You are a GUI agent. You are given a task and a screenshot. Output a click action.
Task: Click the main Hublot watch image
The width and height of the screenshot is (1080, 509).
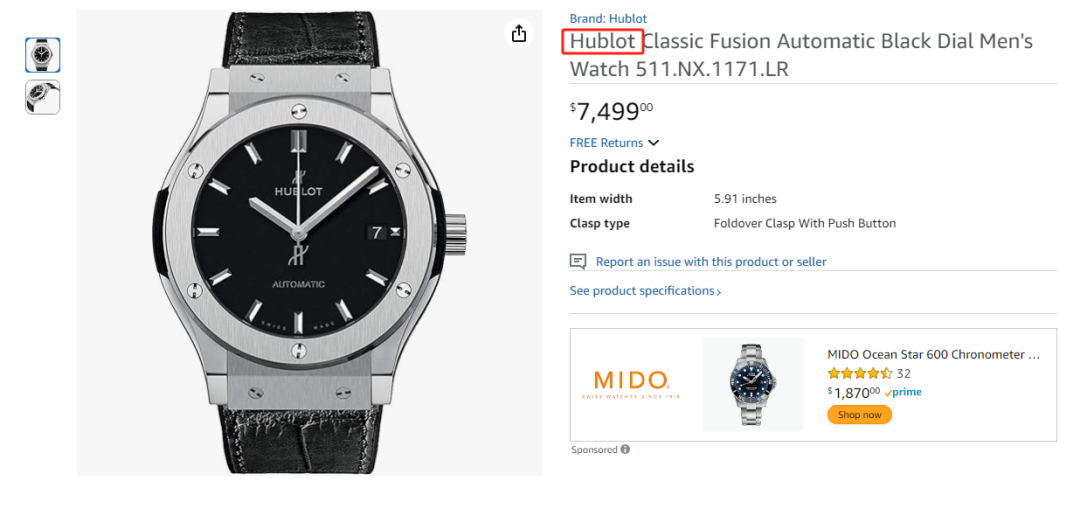tap(310, 243)
